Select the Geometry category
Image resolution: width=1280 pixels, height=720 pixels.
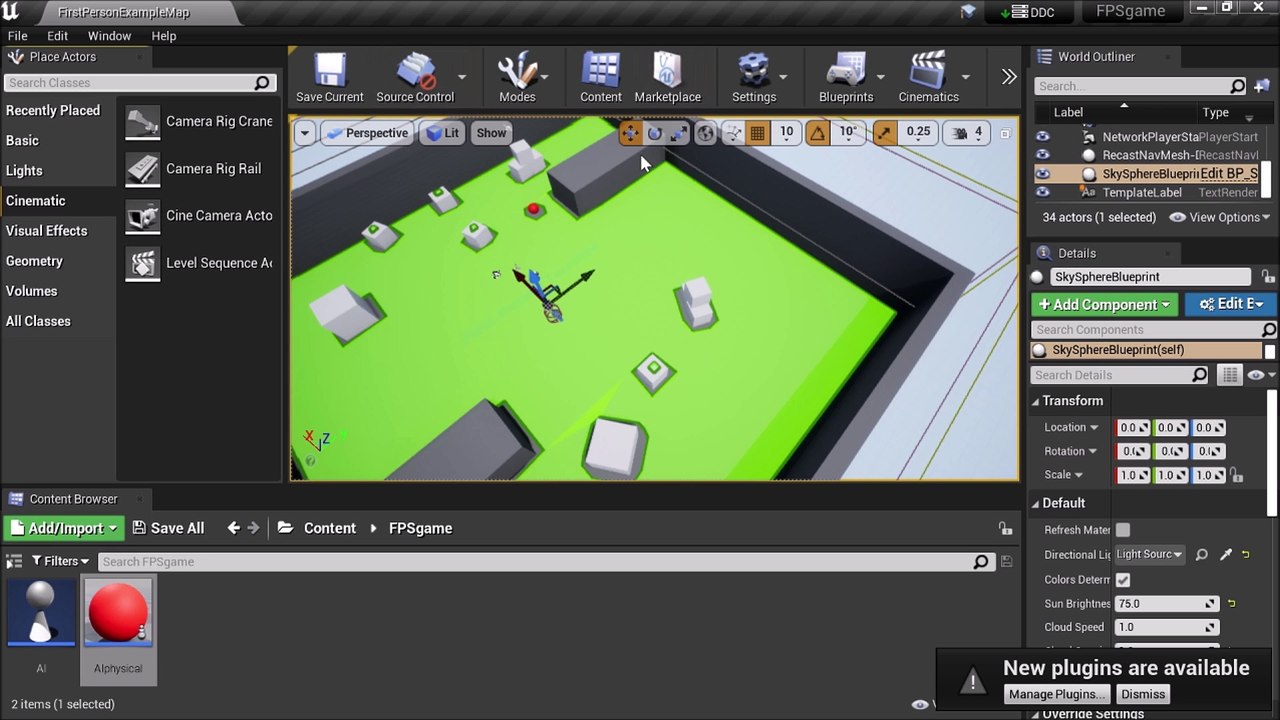click(x=58, y=261)
